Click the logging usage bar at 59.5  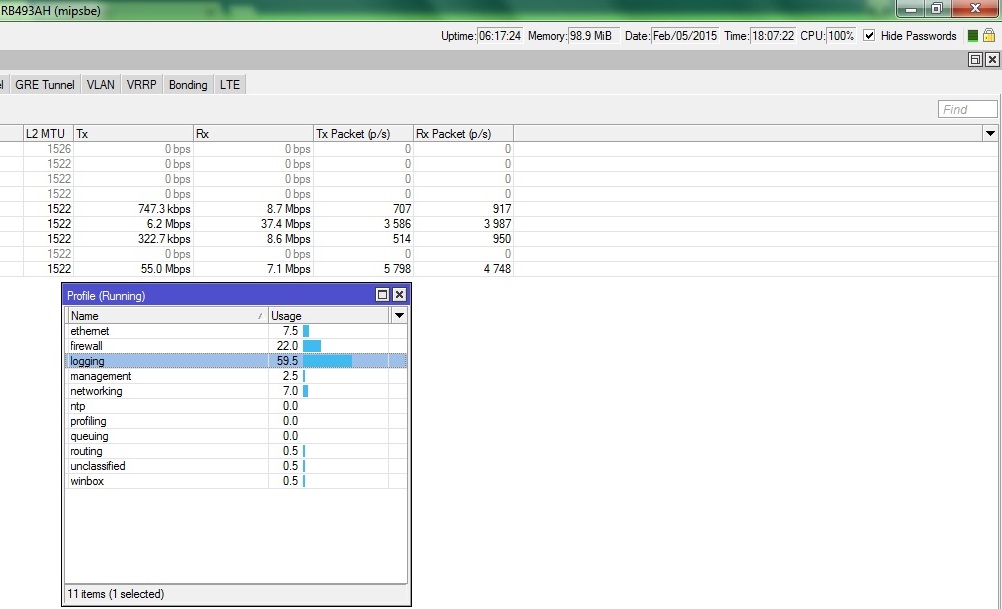327,361
